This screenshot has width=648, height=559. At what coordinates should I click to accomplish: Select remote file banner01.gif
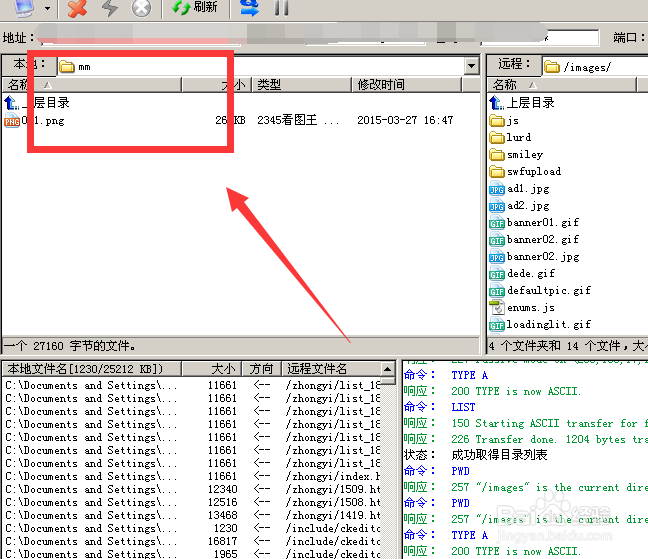534,223
